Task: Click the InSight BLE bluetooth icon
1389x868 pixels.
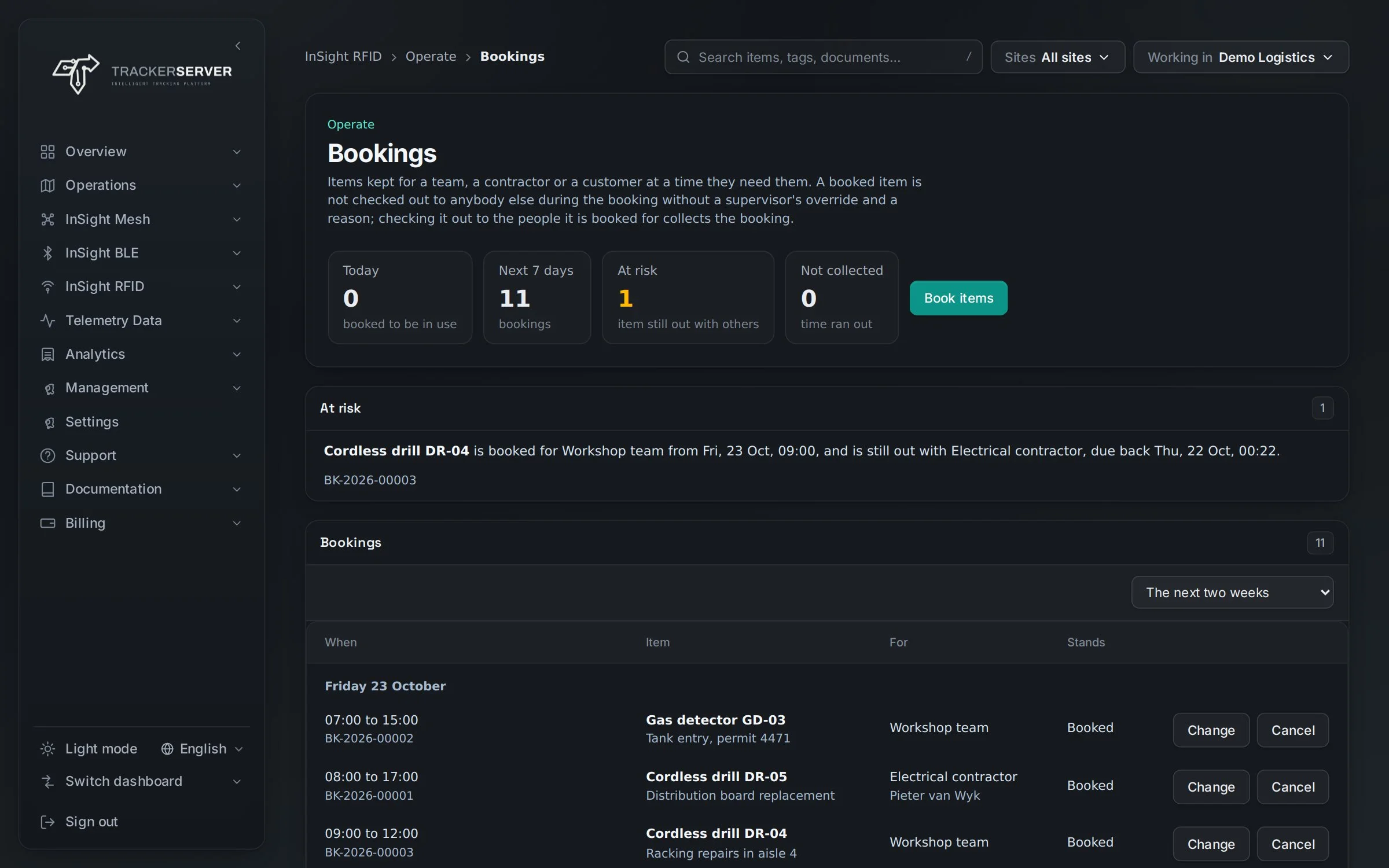Action: tap(47, 253)
